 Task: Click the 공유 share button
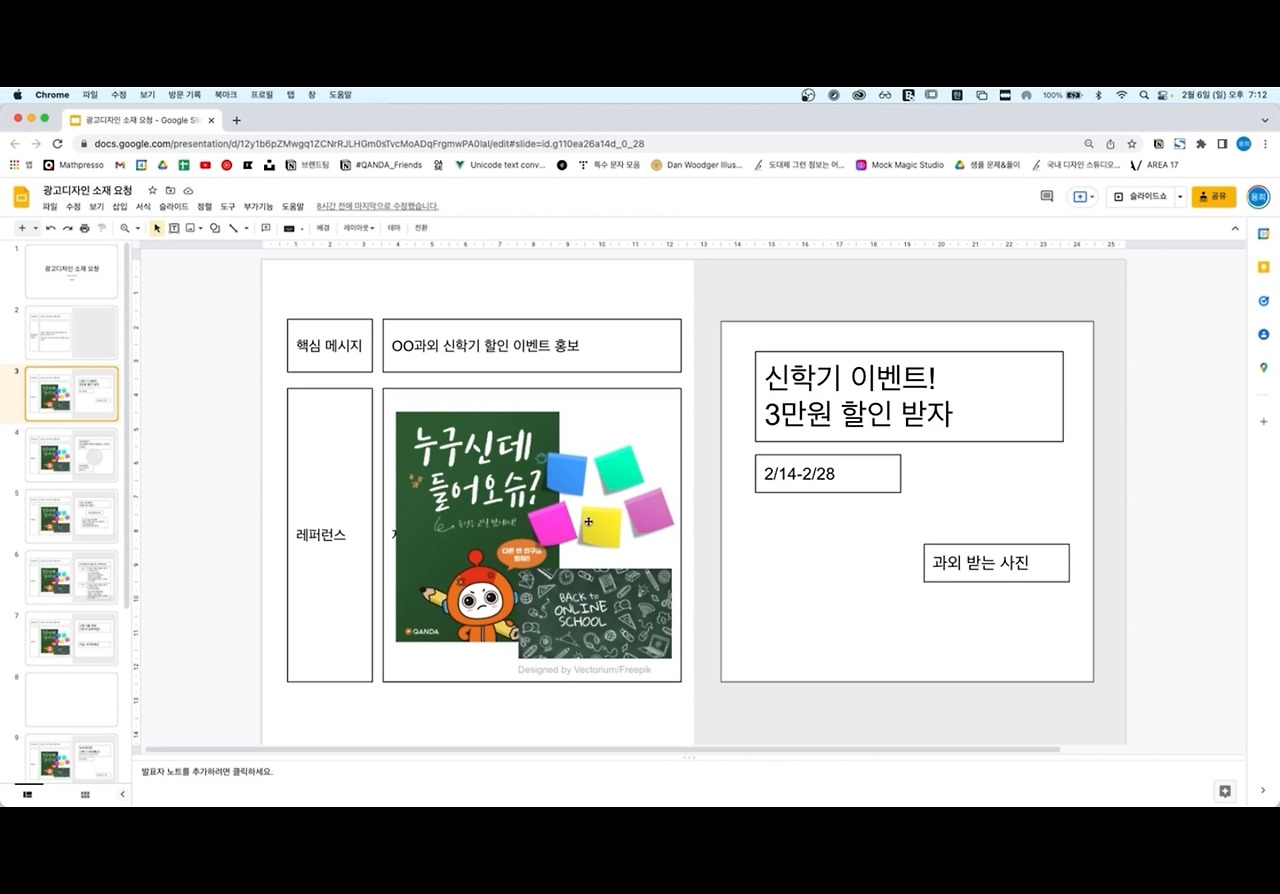click(1213, 196)
